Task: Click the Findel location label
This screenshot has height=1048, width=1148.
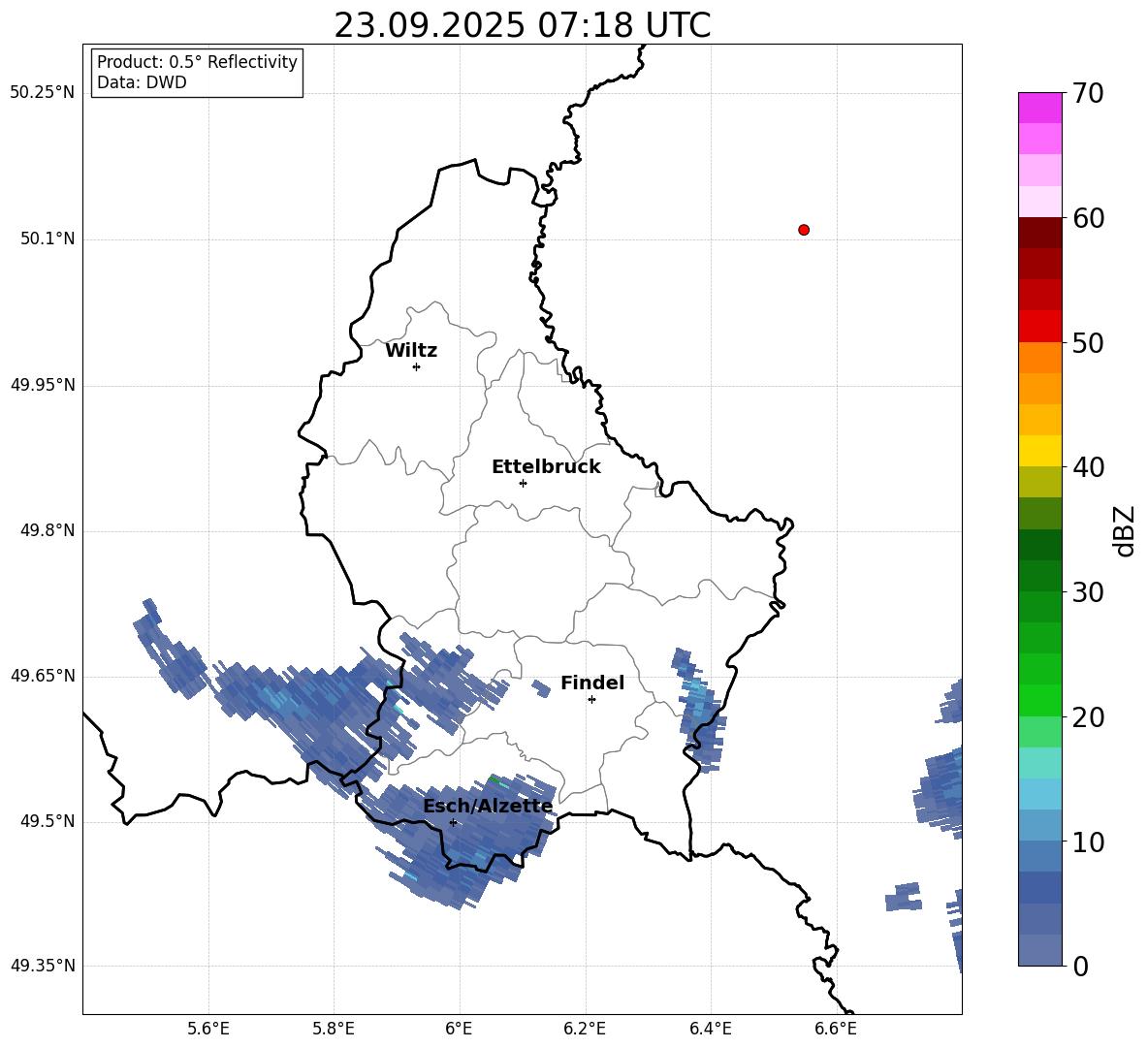Action: [592, 683]
